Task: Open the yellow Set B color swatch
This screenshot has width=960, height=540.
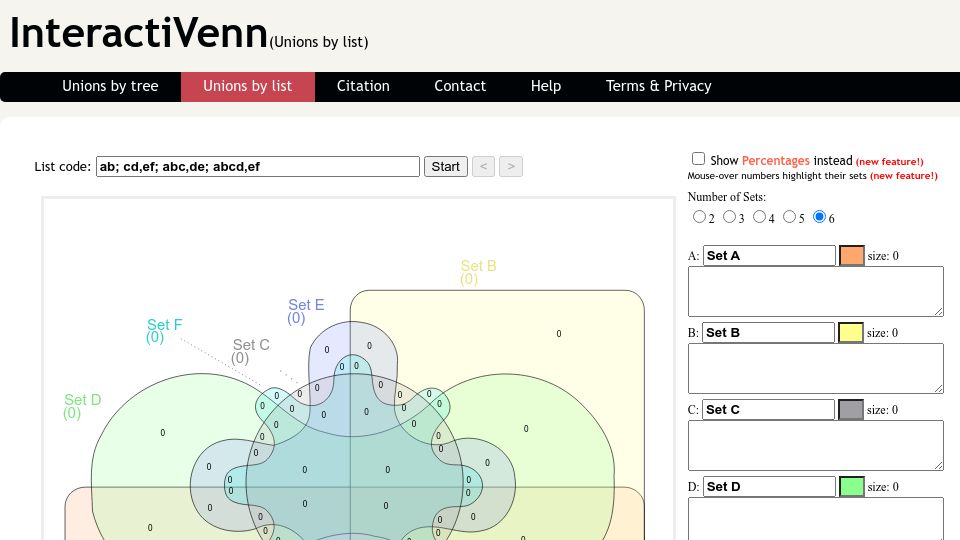Action: tap(850, 333)
